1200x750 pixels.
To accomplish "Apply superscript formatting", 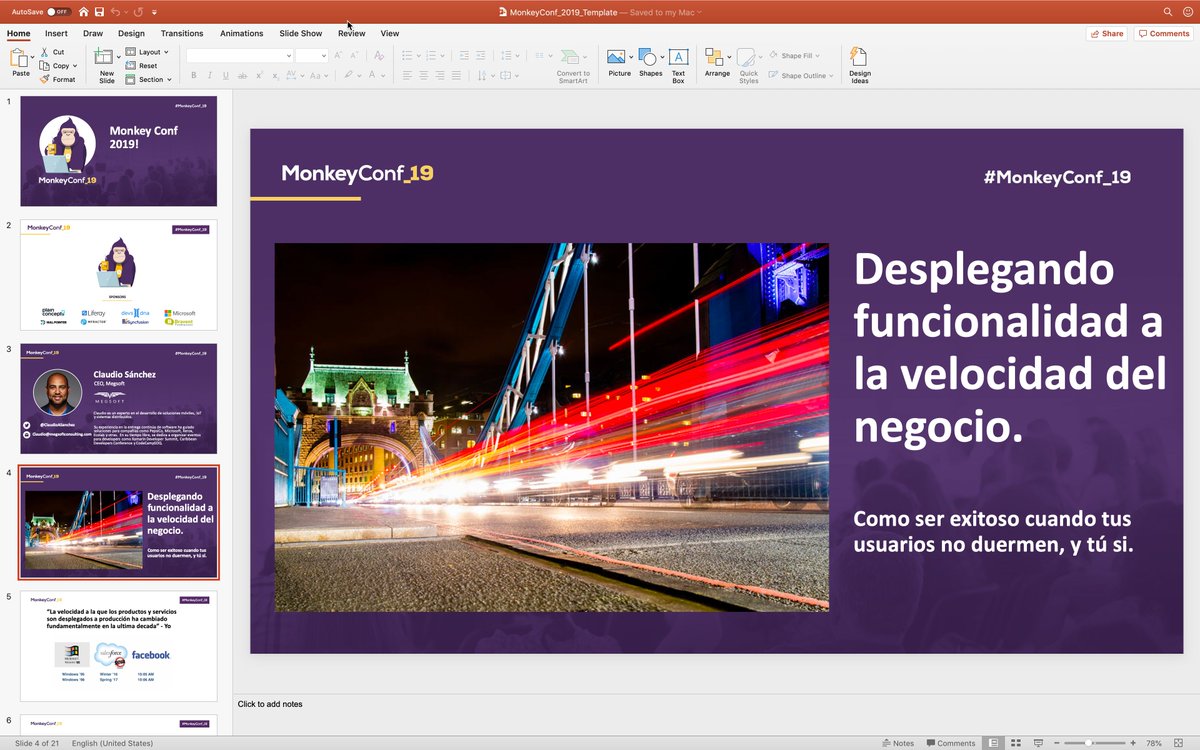I will (259, 75).
